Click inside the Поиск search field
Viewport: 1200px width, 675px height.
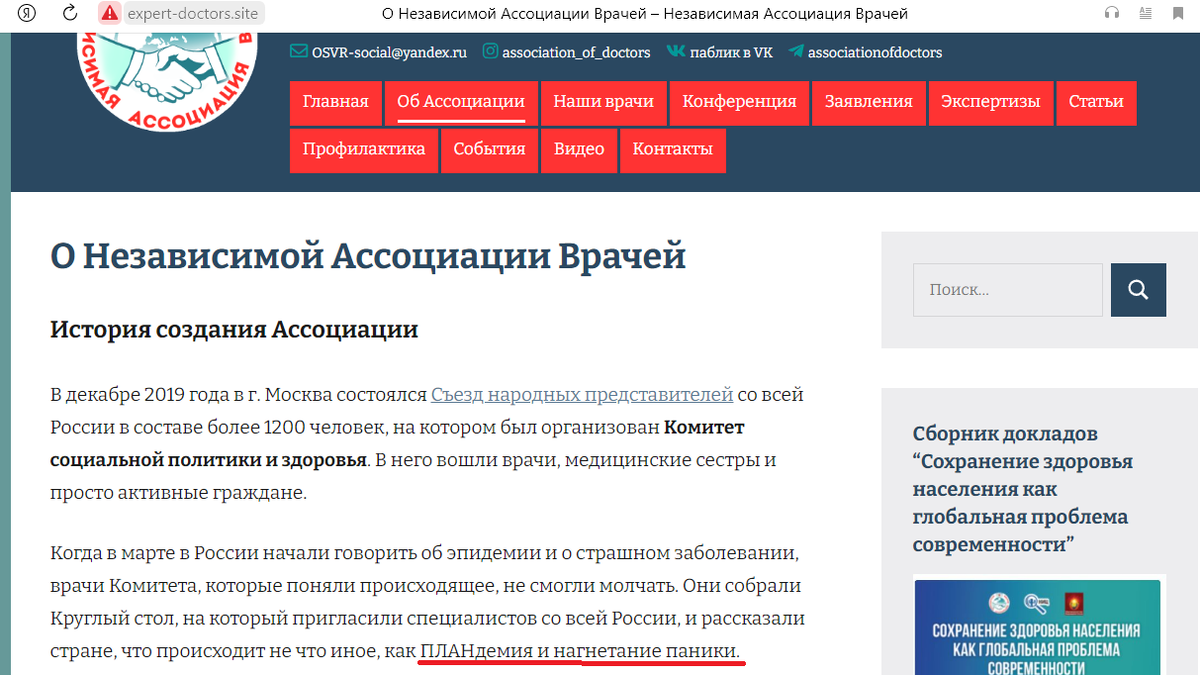tap(1007, 290)
